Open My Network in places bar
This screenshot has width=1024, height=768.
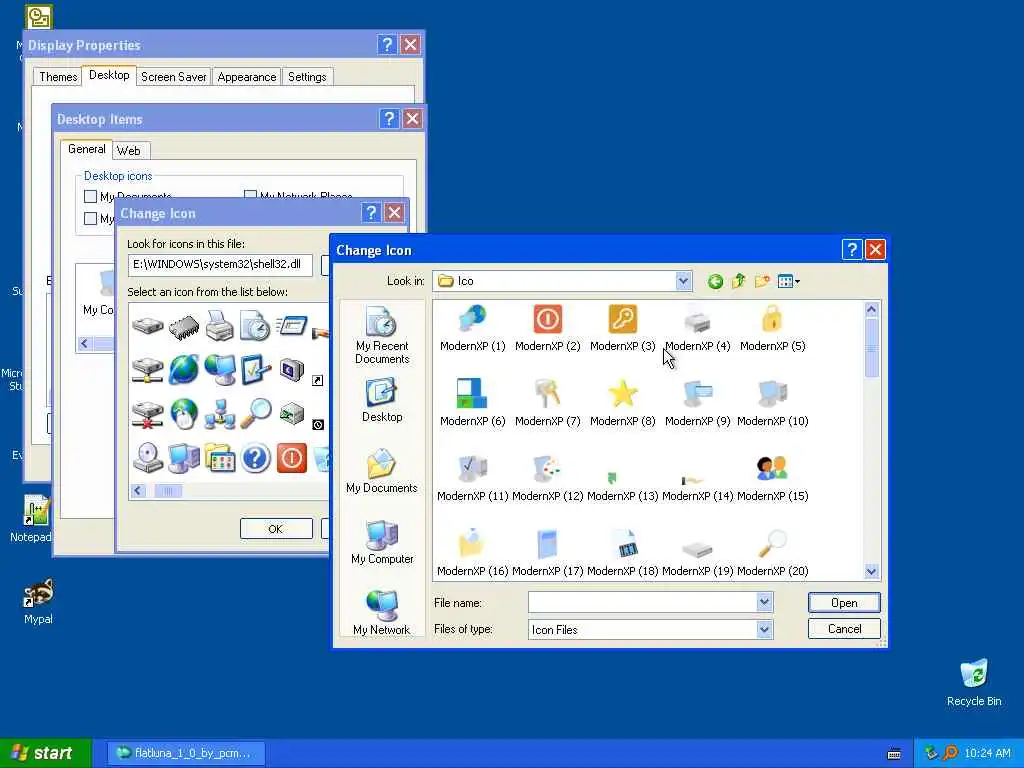click(382, 613)
